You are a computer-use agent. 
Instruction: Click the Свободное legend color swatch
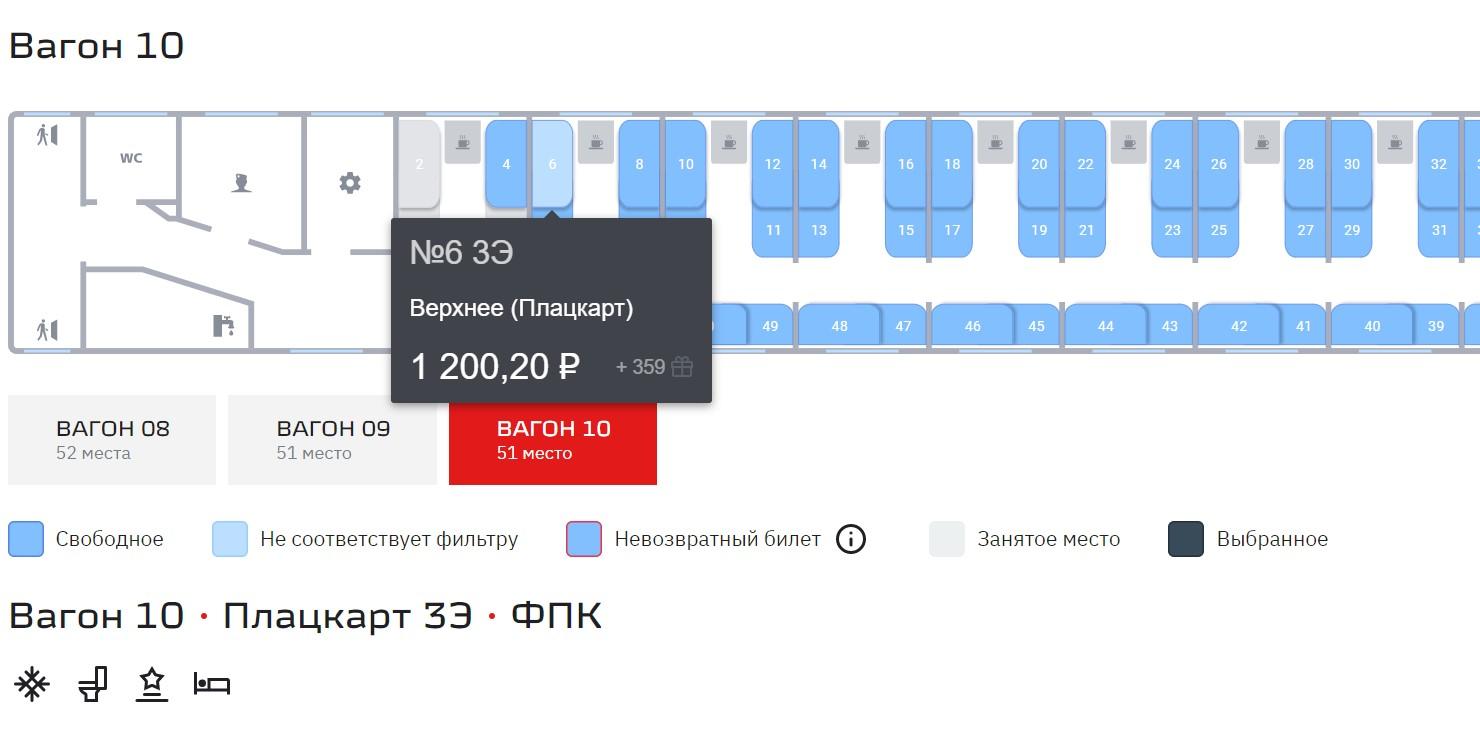point(26,539)
